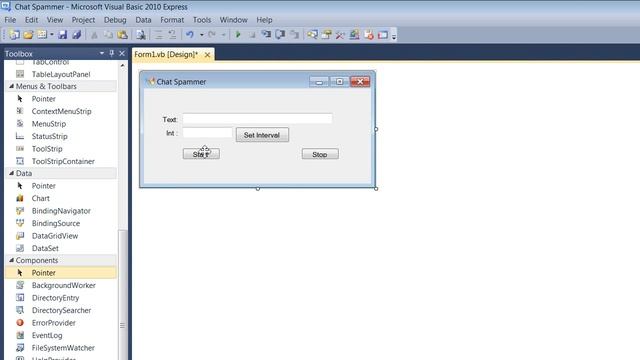Toggle the Toolbox auto-hide pin
This screenshot has height=360, width=640.
111,53
